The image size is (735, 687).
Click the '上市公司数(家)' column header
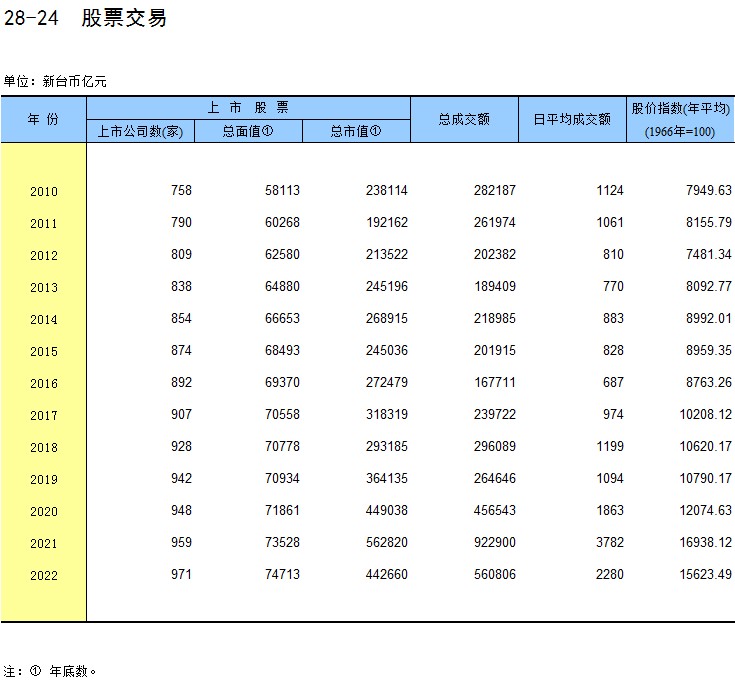coord(140,131)
